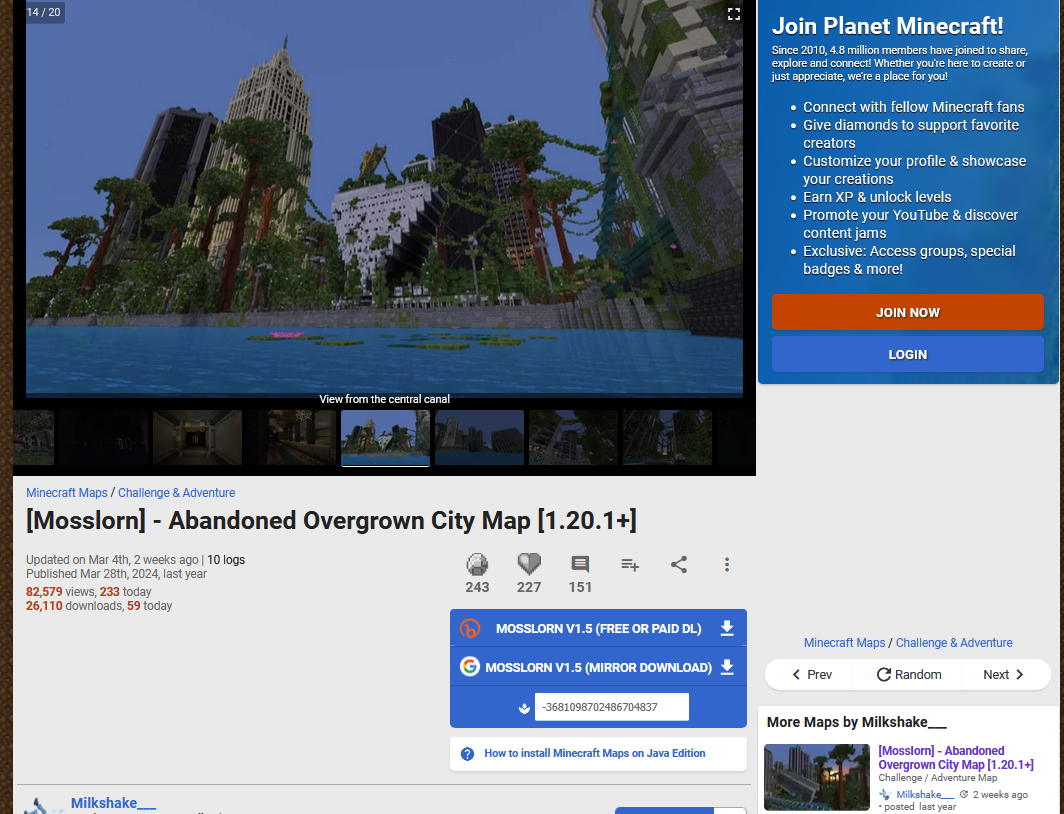
Task: Download Mosslorn V1.5 (Mirror Download)
Action: click(x=598, y=667)
